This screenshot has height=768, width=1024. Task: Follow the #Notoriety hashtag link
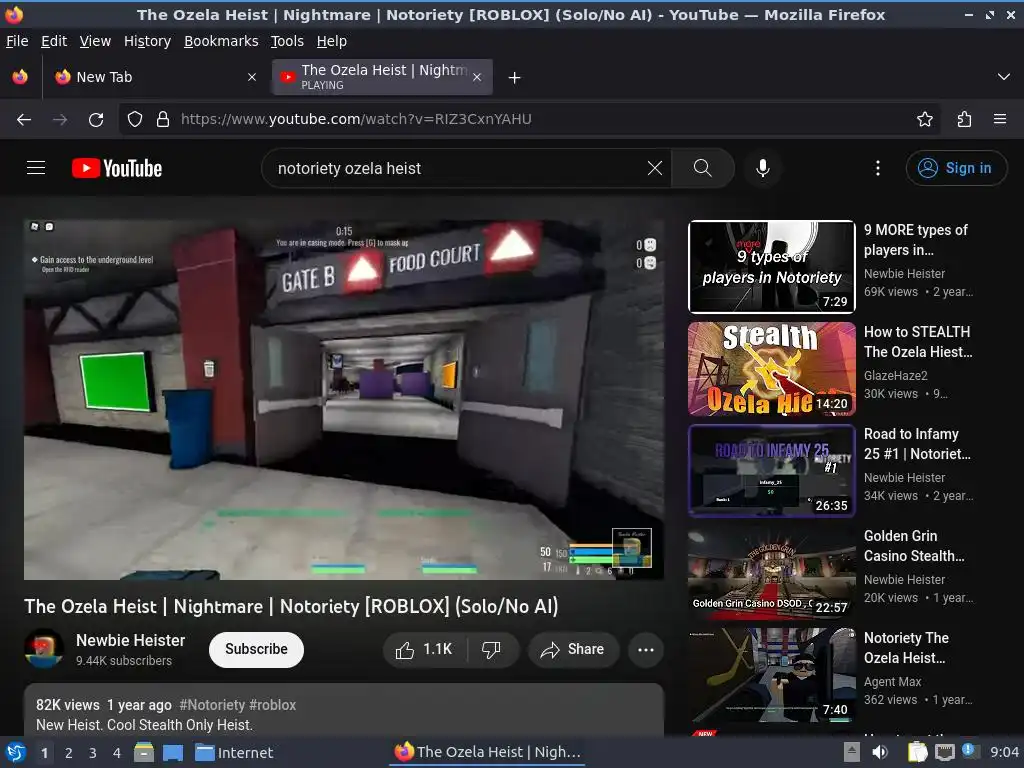[212, 705]
